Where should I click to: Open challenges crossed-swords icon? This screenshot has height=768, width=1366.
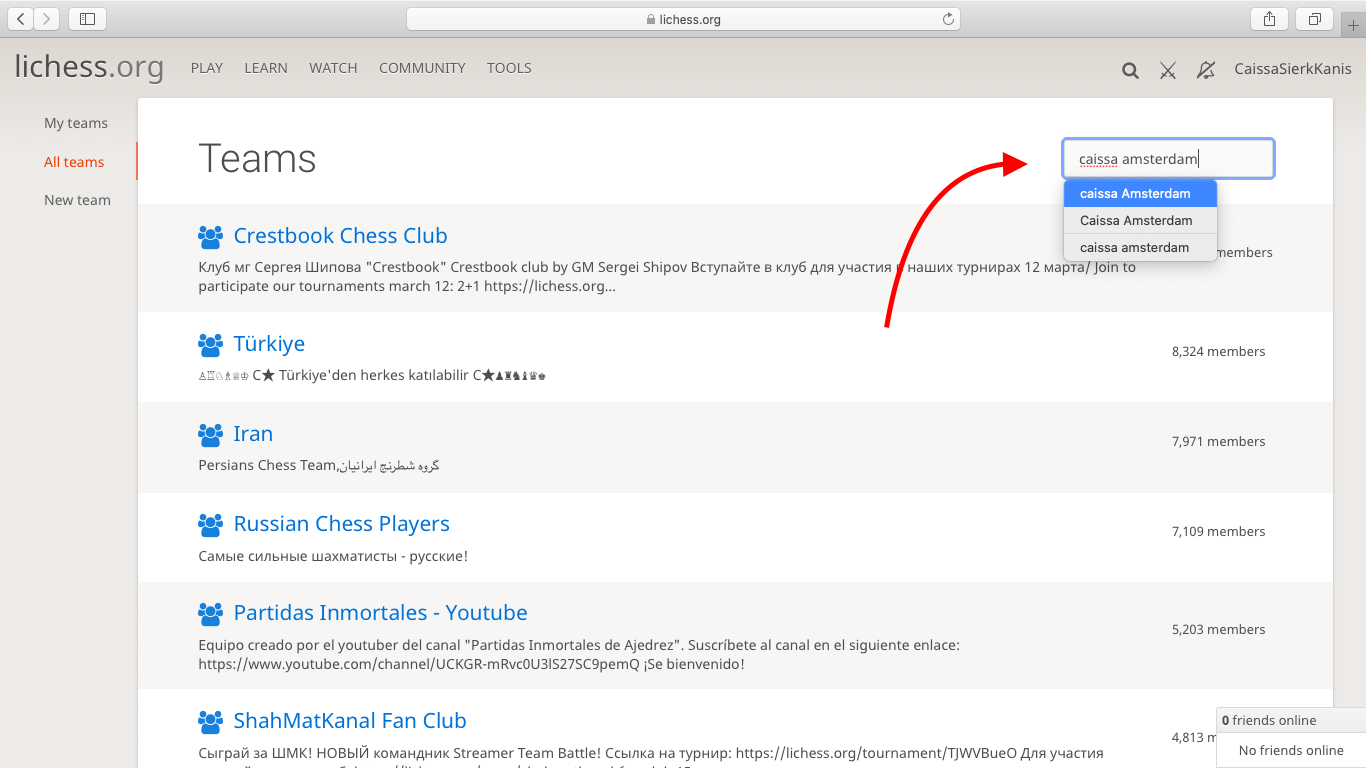(x=1167, y=70)
